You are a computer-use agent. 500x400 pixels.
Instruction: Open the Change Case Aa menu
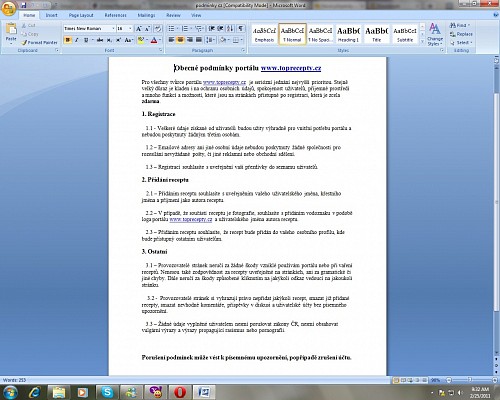pyautogui.click(x=128, y=40)
